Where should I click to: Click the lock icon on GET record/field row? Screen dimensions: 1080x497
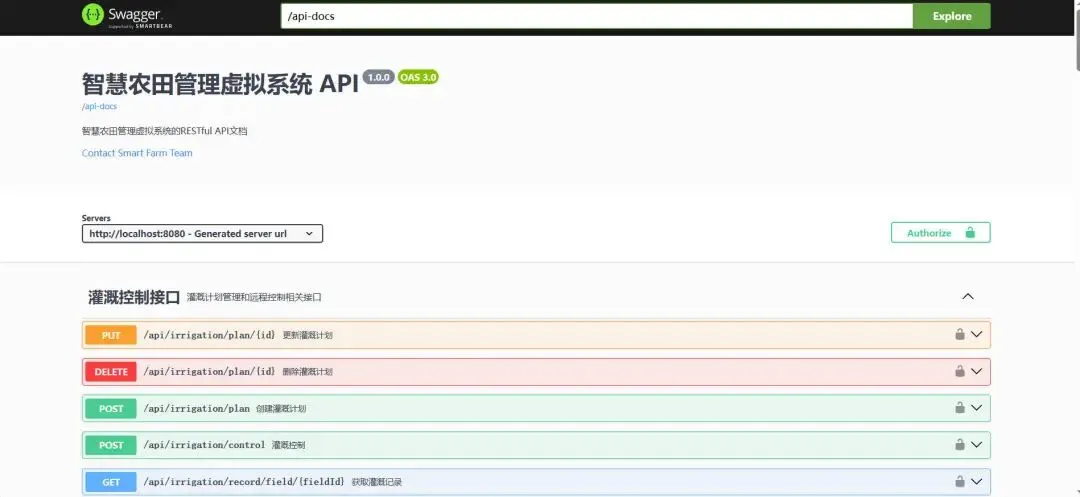click(x=959, y=481)
